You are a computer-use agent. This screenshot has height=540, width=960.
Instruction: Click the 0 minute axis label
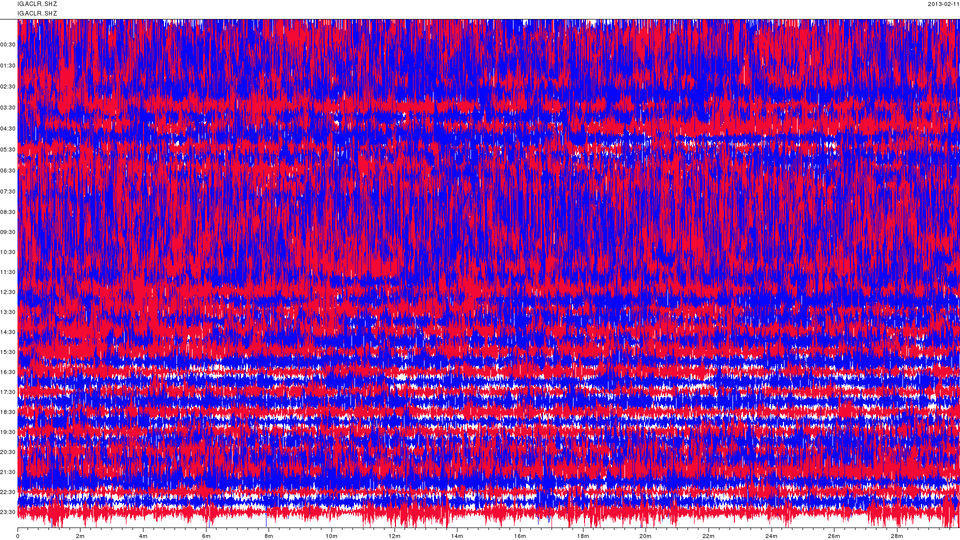[18, 536]
